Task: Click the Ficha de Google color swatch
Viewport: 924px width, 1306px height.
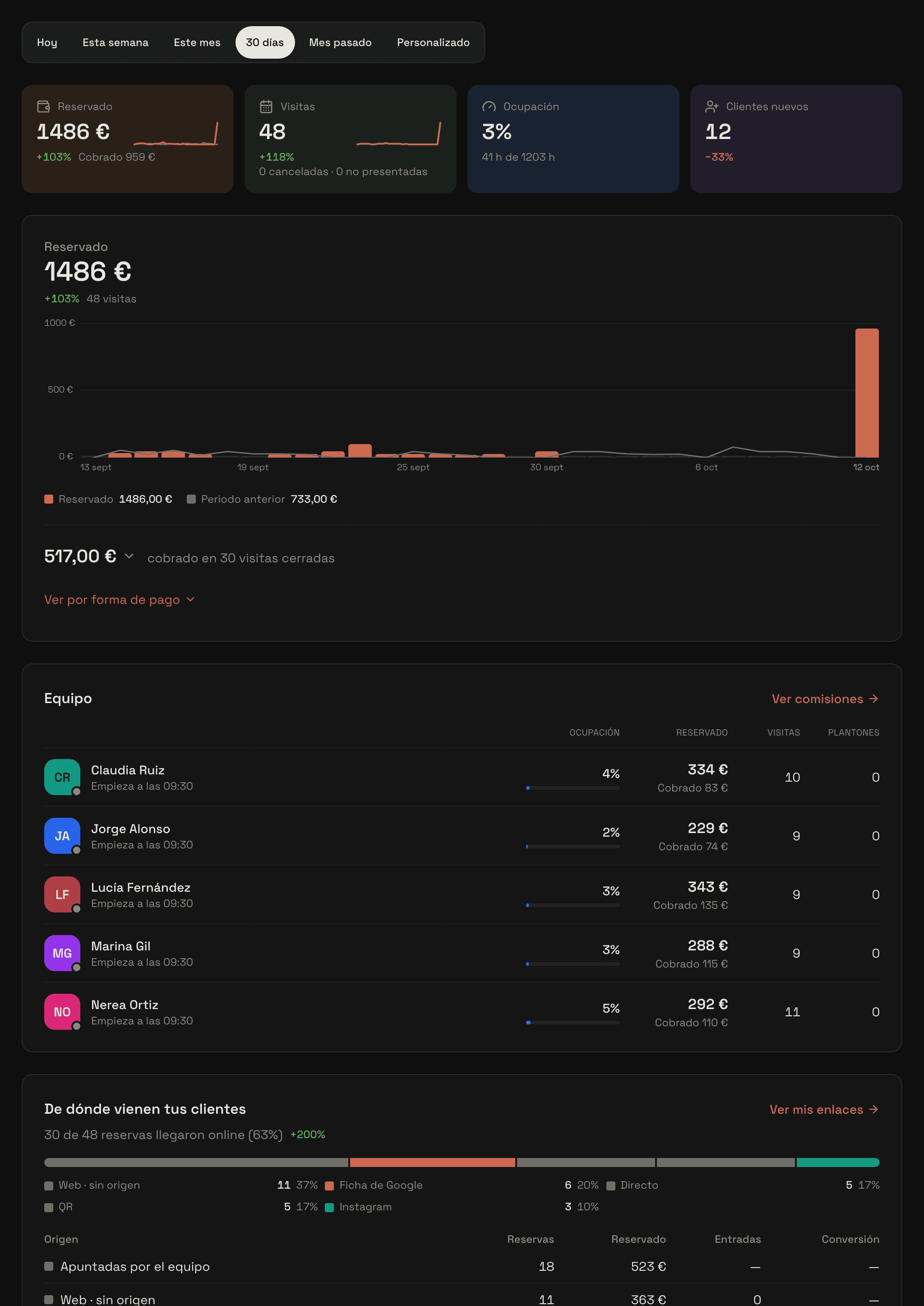Action: click(329, 1186)
